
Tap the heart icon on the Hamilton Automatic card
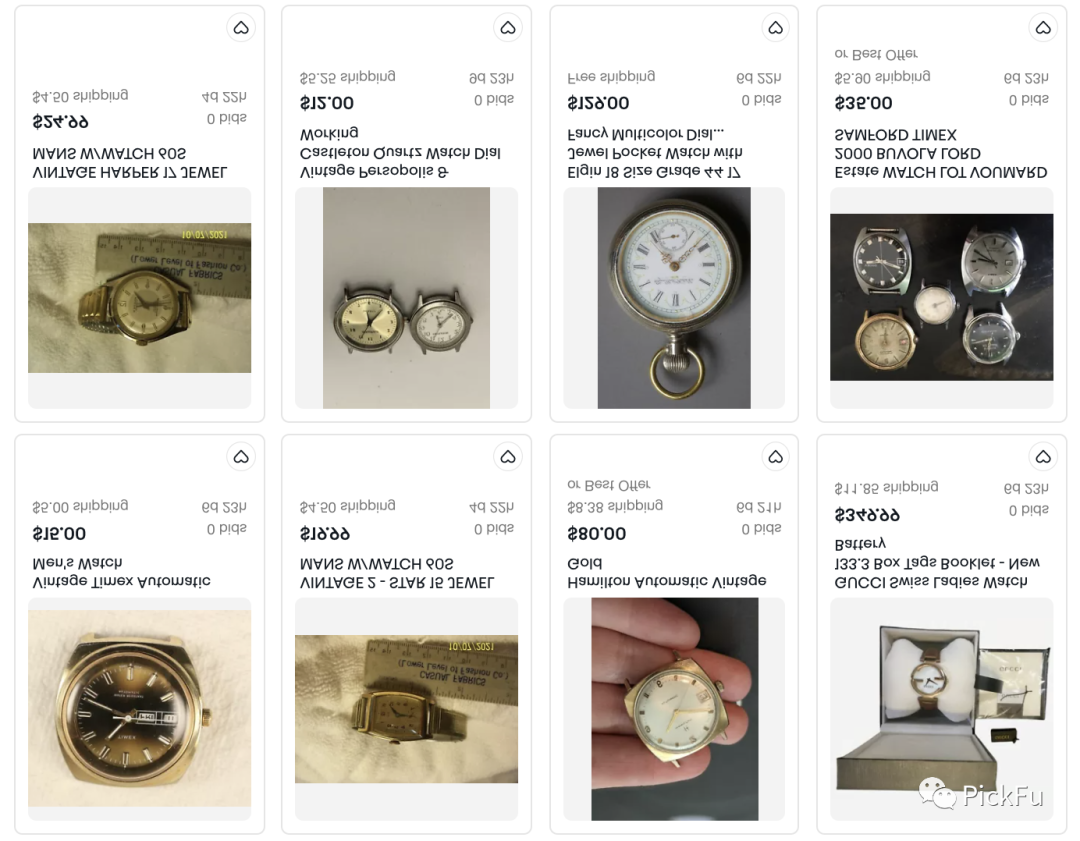coord(776,456)
